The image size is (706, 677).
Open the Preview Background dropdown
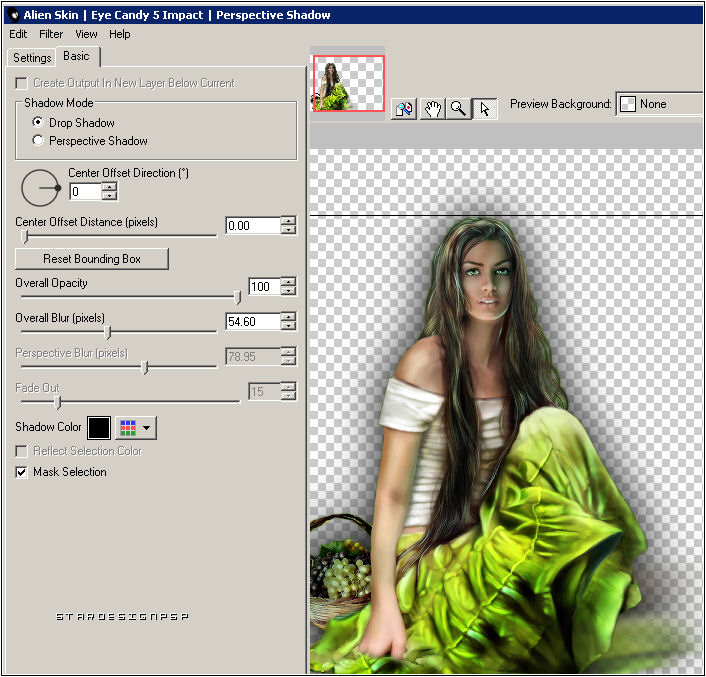(659, 104)
